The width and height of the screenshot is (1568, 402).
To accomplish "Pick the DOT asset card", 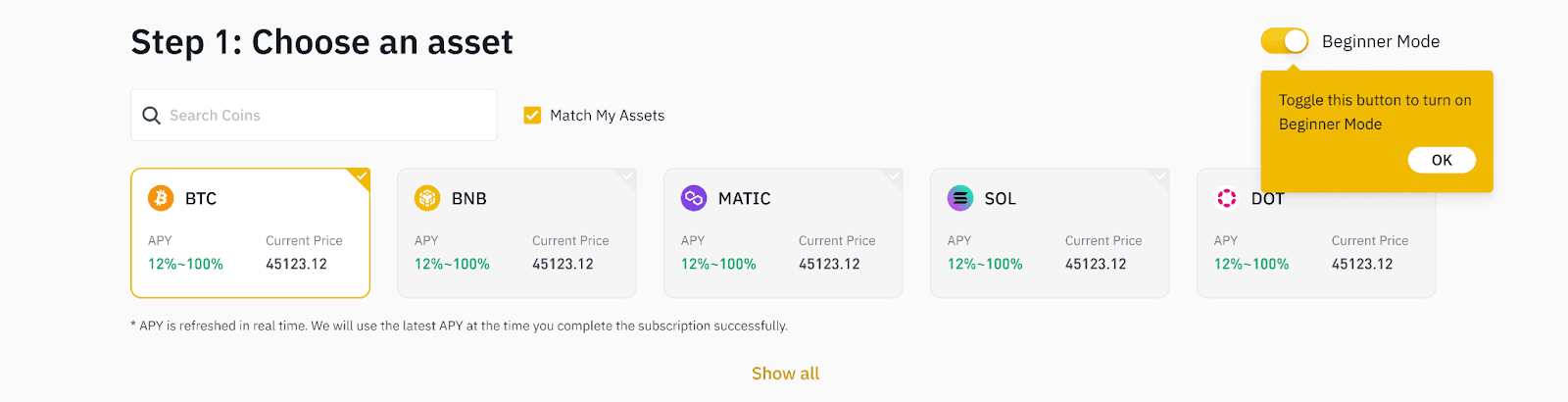I will [1316, 245].
